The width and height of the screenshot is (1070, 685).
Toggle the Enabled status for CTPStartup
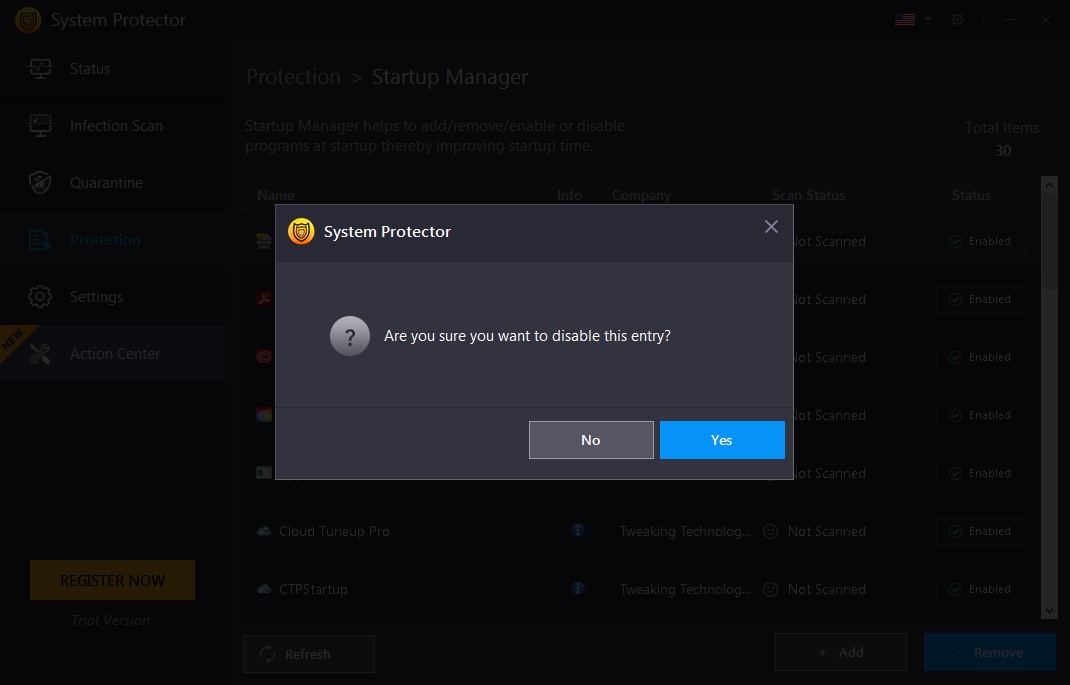tap(980, 589)
